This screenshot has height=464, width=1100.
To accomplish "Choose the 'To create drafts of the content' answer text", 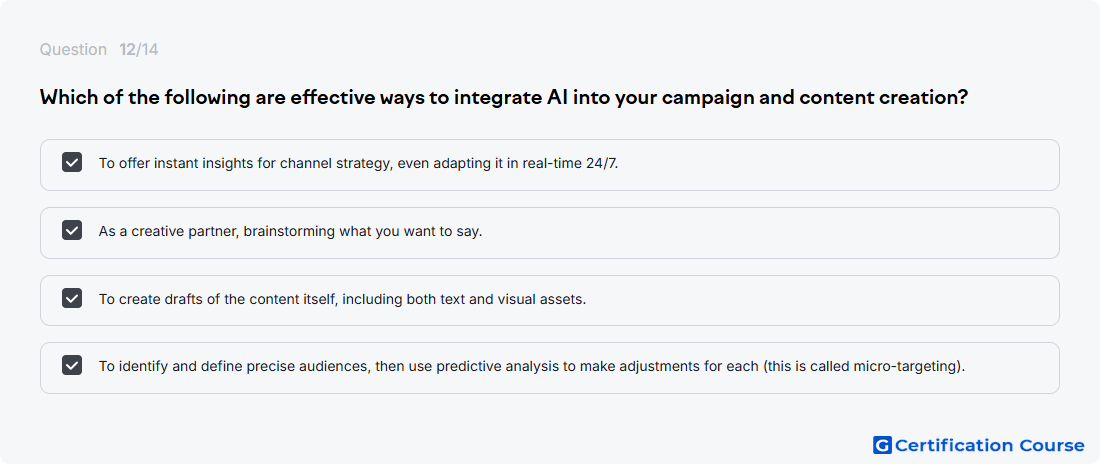I will pyautogui.click(x=342, y=299).
